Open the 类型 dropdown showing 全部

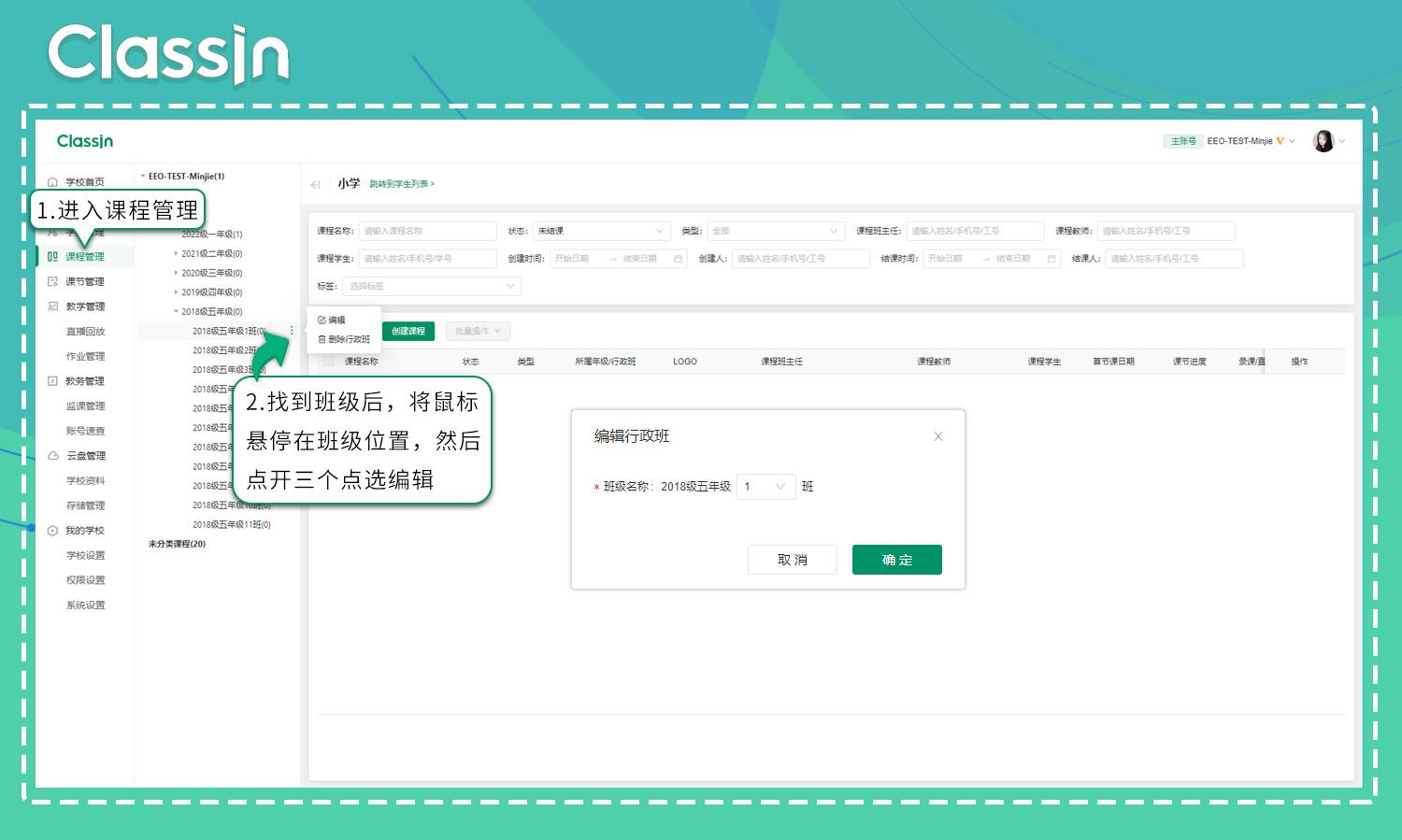point(776,231)
